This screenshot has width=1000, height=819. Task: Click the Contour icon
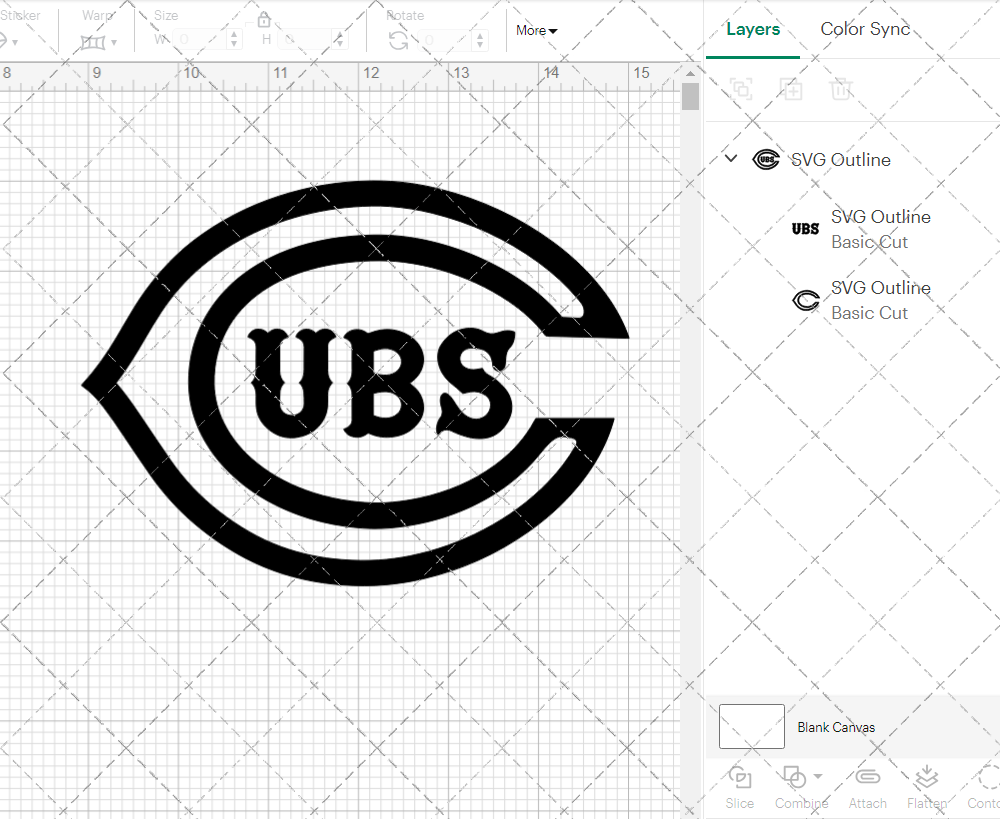988,777
